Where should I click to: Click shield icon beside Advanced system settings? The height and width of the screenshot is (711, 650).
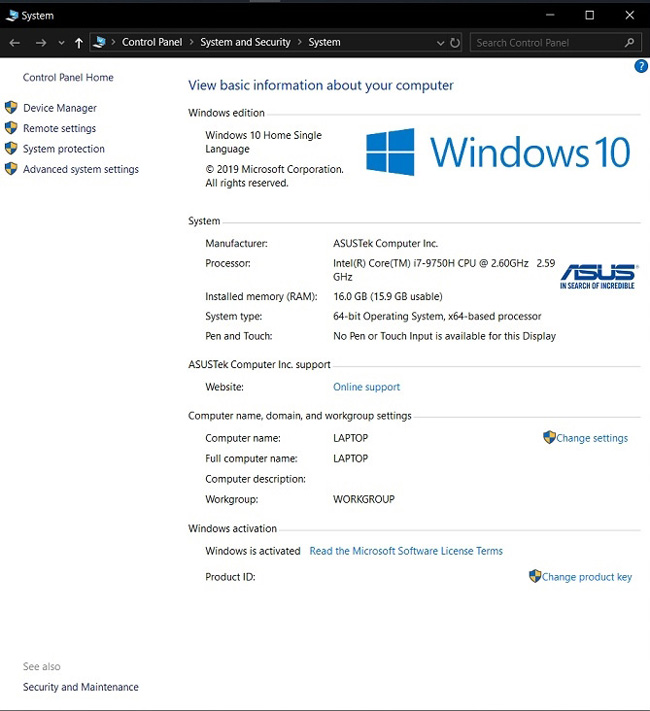11,169
